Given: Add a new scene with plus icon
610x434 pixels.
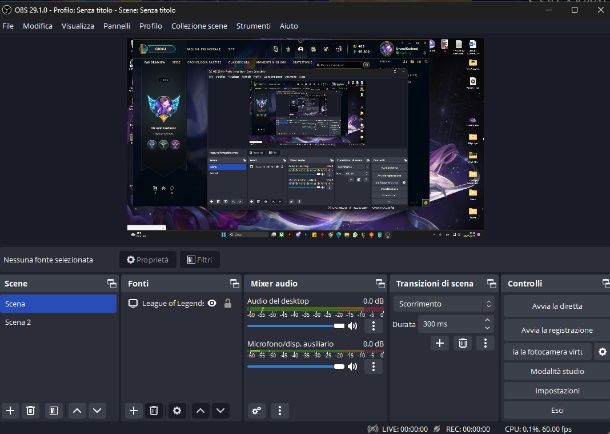Looking at the screenshot, I should point(10,411).
